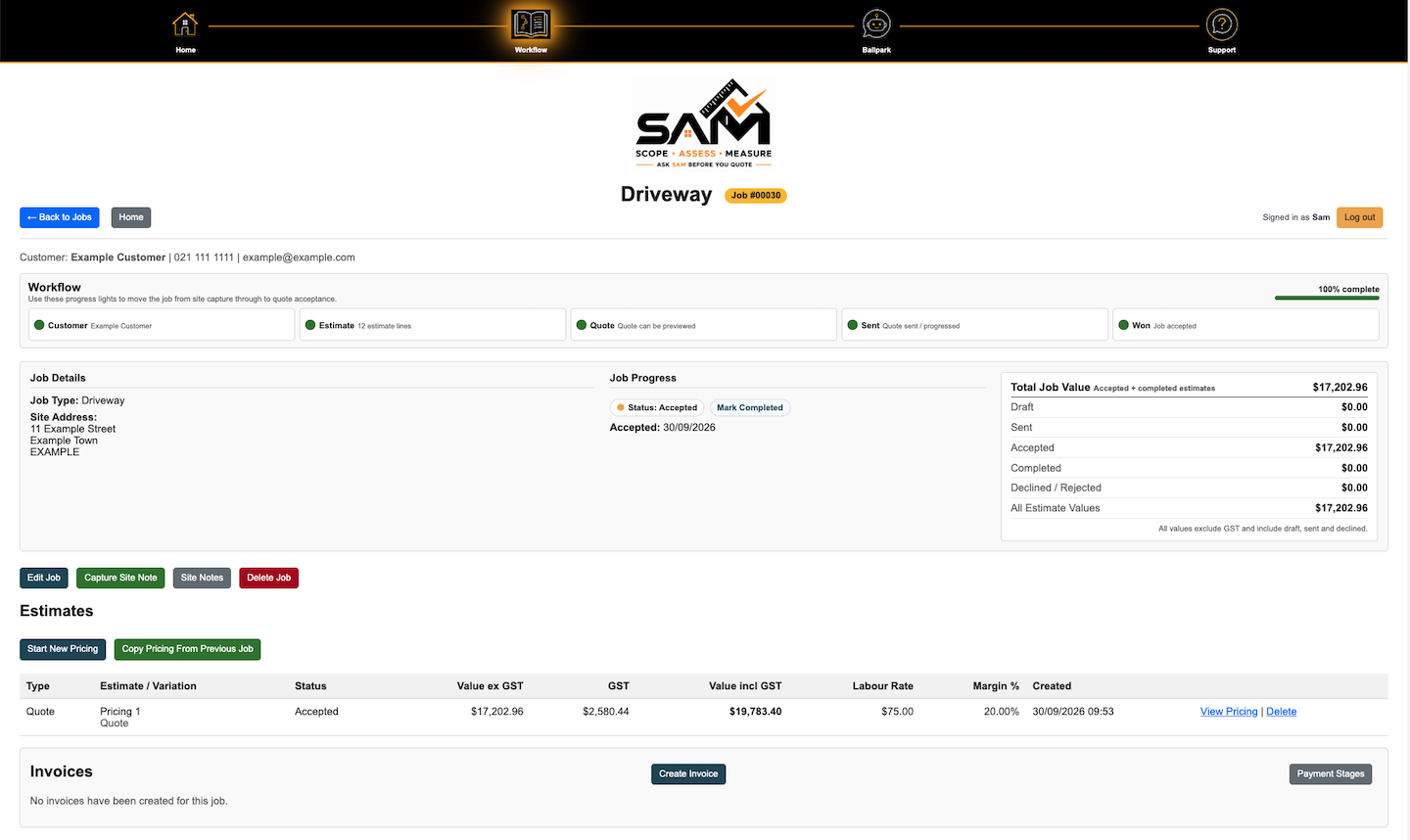Click the All Estimate Values row label
This screenshot has height=840, width=1410.
[x=1055, y=508]
